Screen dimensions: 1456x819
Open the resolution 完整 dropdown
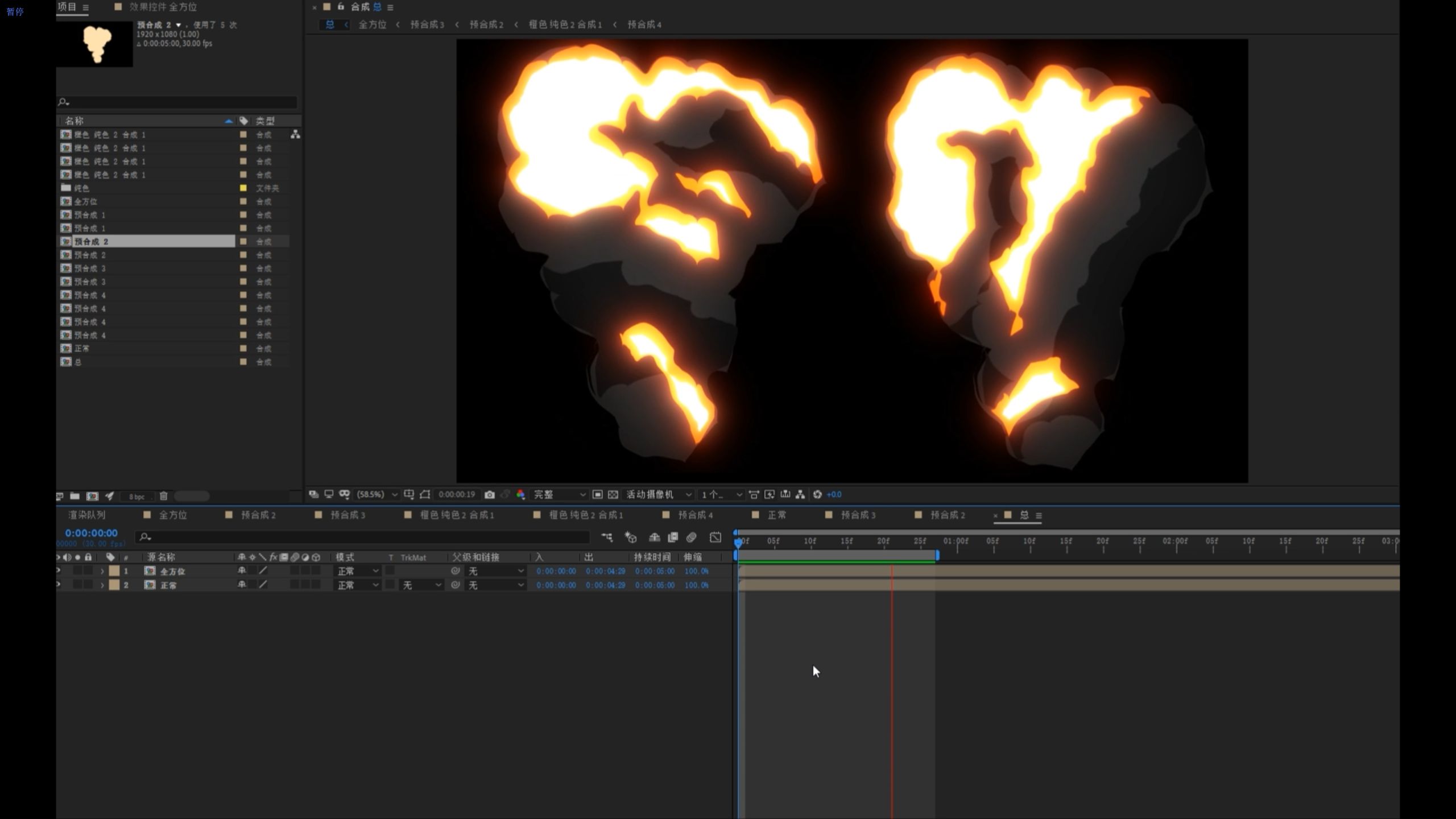click(x=559, y=494)
